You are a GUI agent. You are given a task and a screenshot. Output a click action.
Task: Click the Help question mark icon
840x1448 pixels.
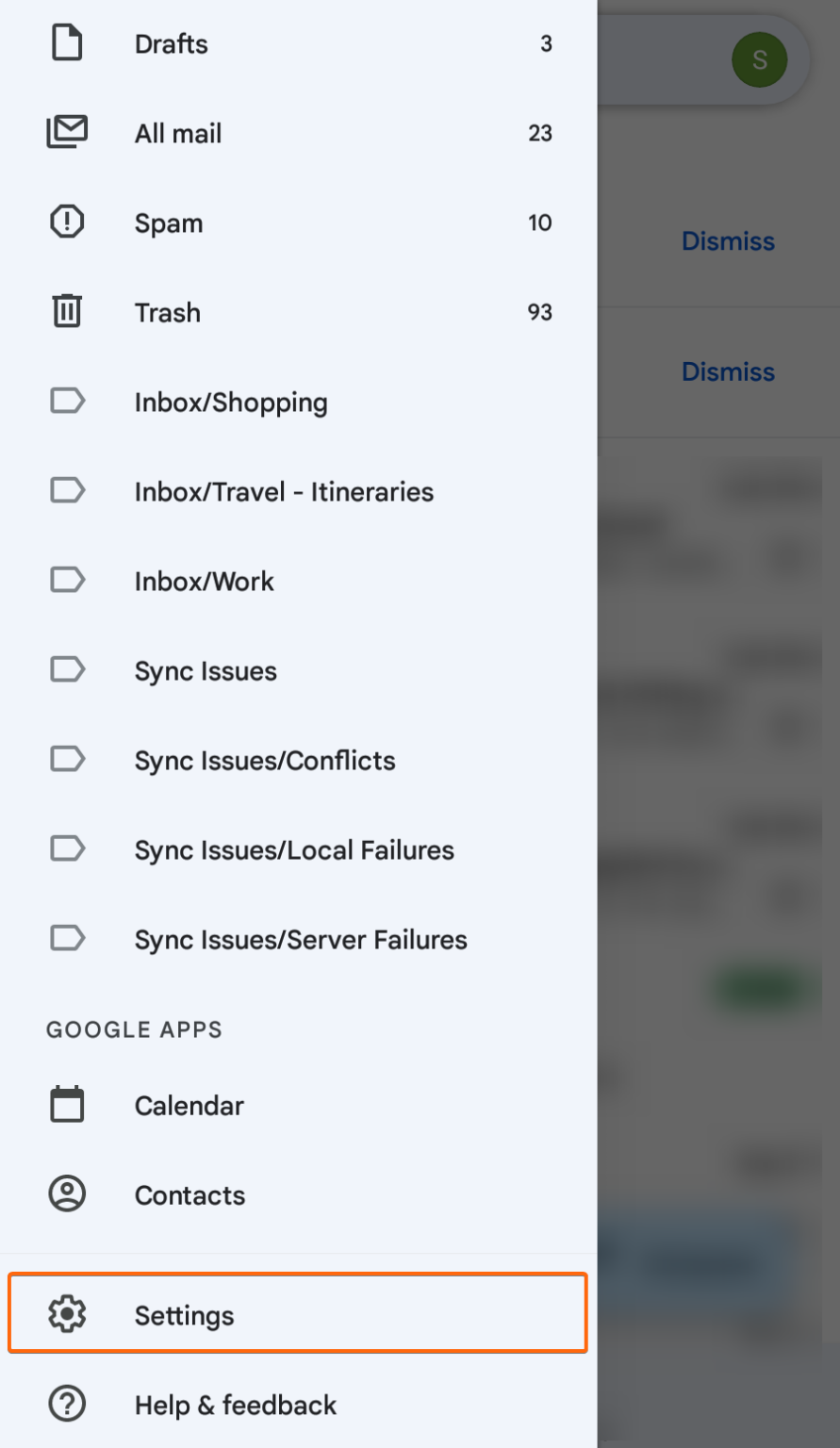pyautogui.click(x=66, y=1404)
